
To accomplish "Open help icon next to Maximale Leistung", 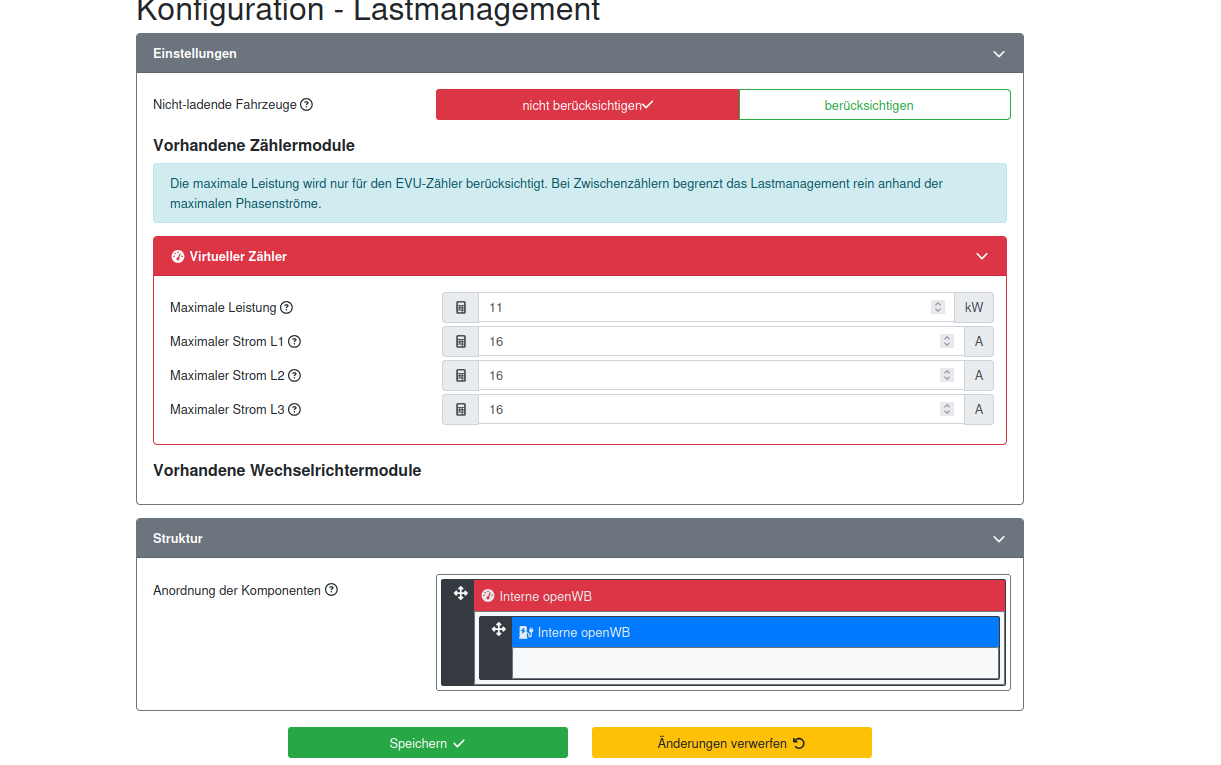I will tap(286, 307).
